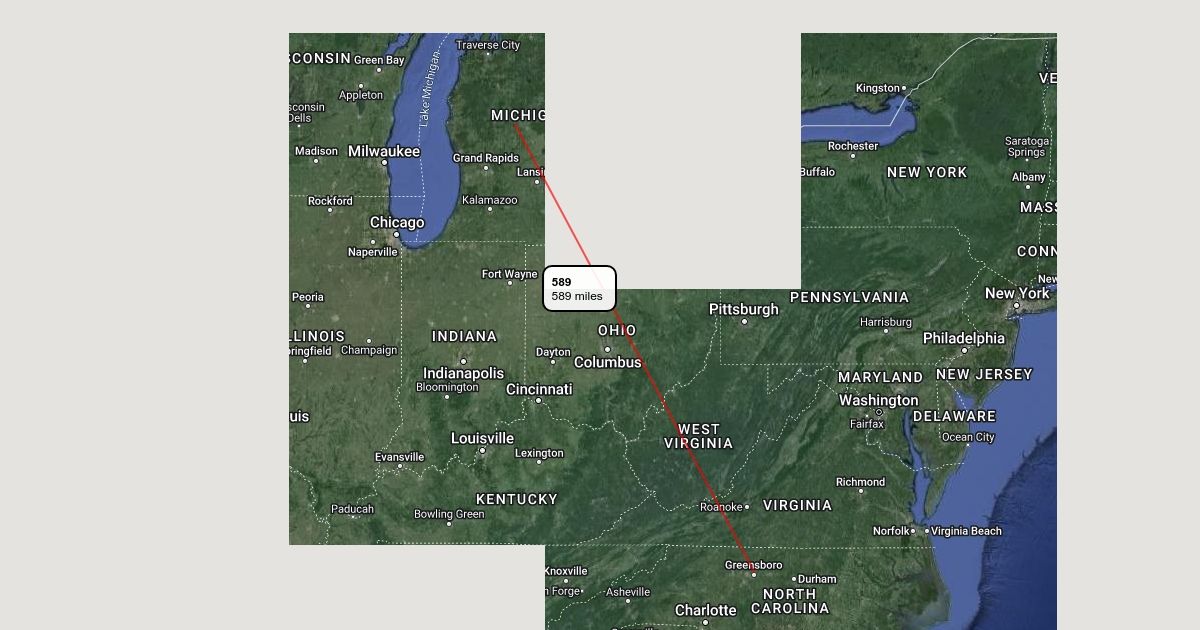The image size is (1200, 630).
Task: Select the Chicago city marker dot
Action: 396,235
